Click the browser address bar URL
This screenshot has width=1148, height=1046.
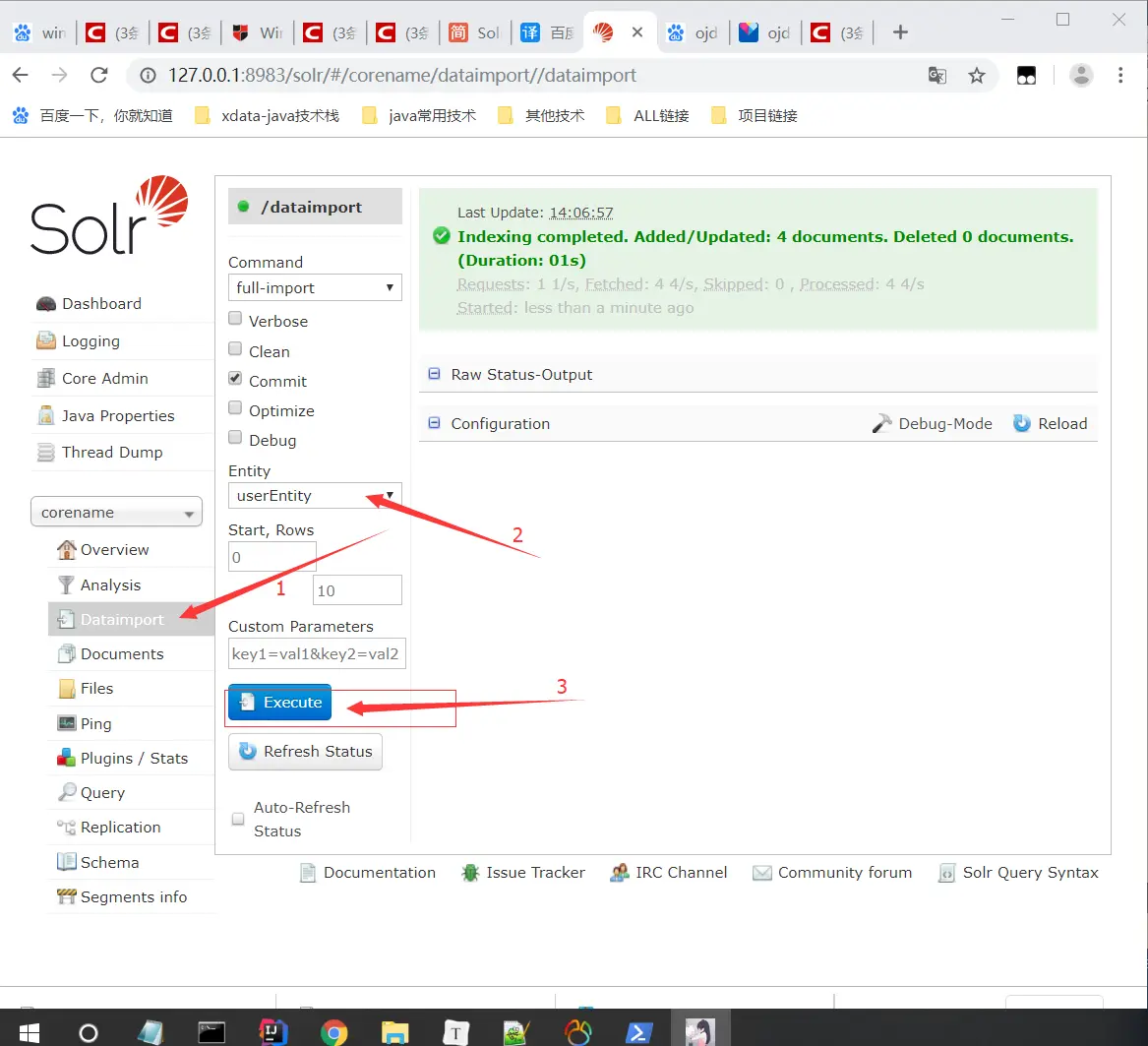(x=402, y=76)
